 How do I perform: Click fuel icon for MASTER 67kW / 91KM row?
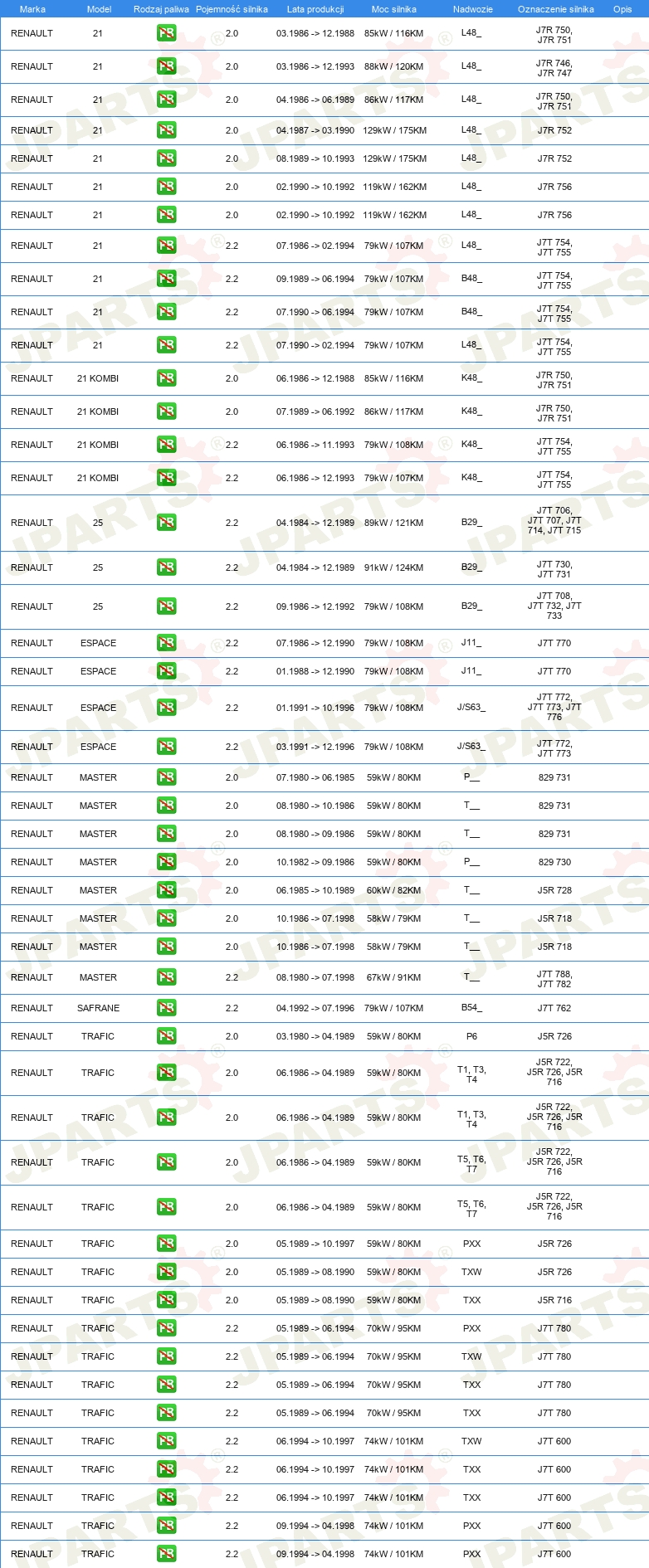coord(167,977)
